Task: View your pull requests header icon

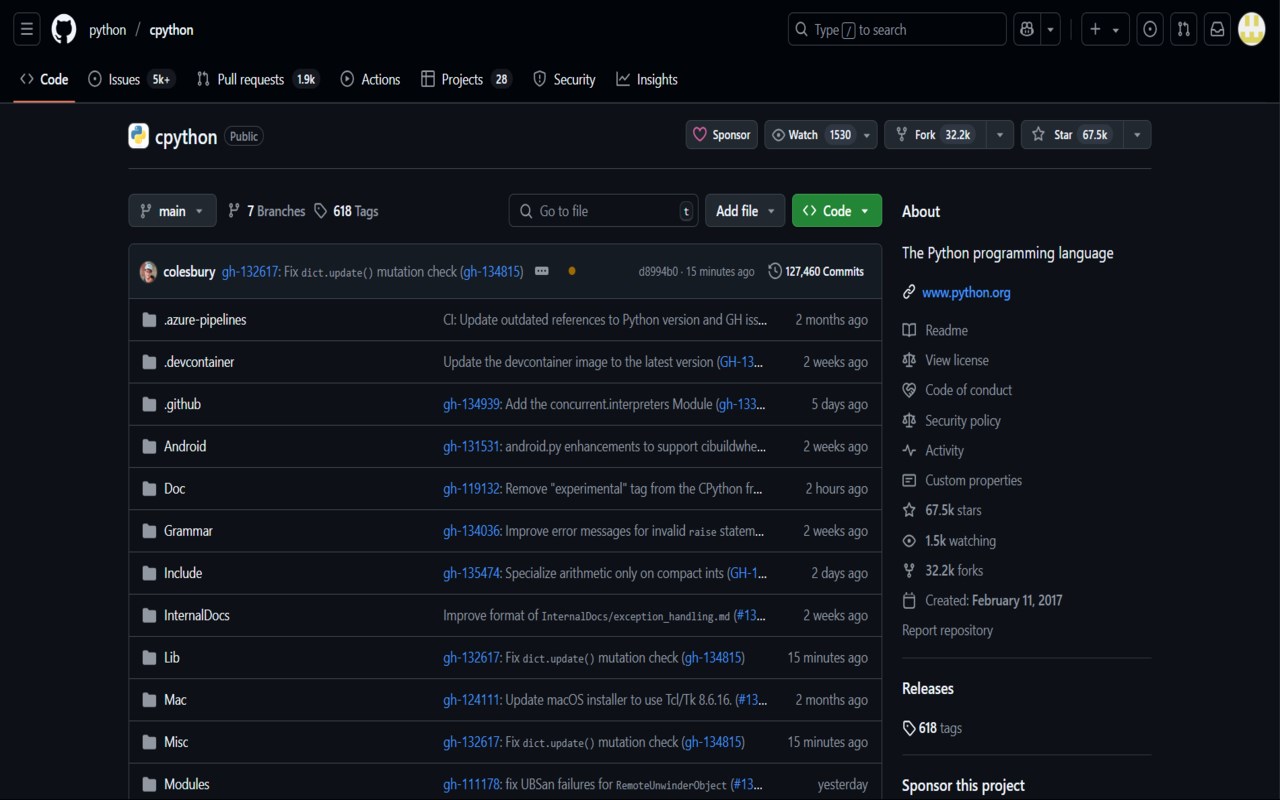Action: 1184,29
